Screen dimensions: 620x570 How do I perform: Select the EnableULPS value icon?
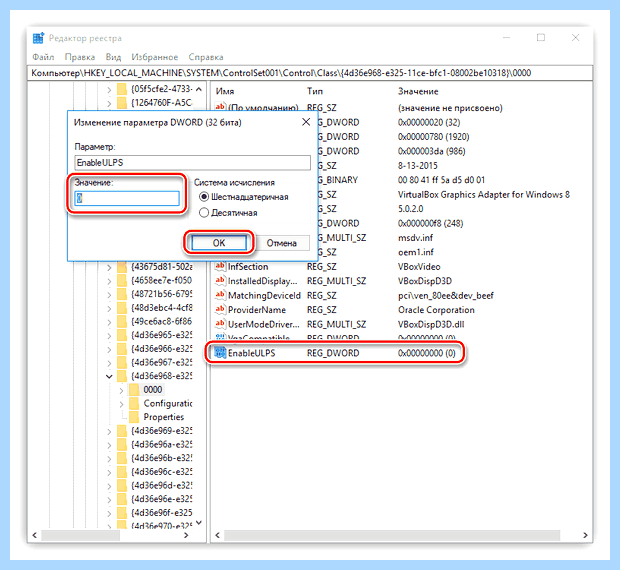[x=220, y=352]
